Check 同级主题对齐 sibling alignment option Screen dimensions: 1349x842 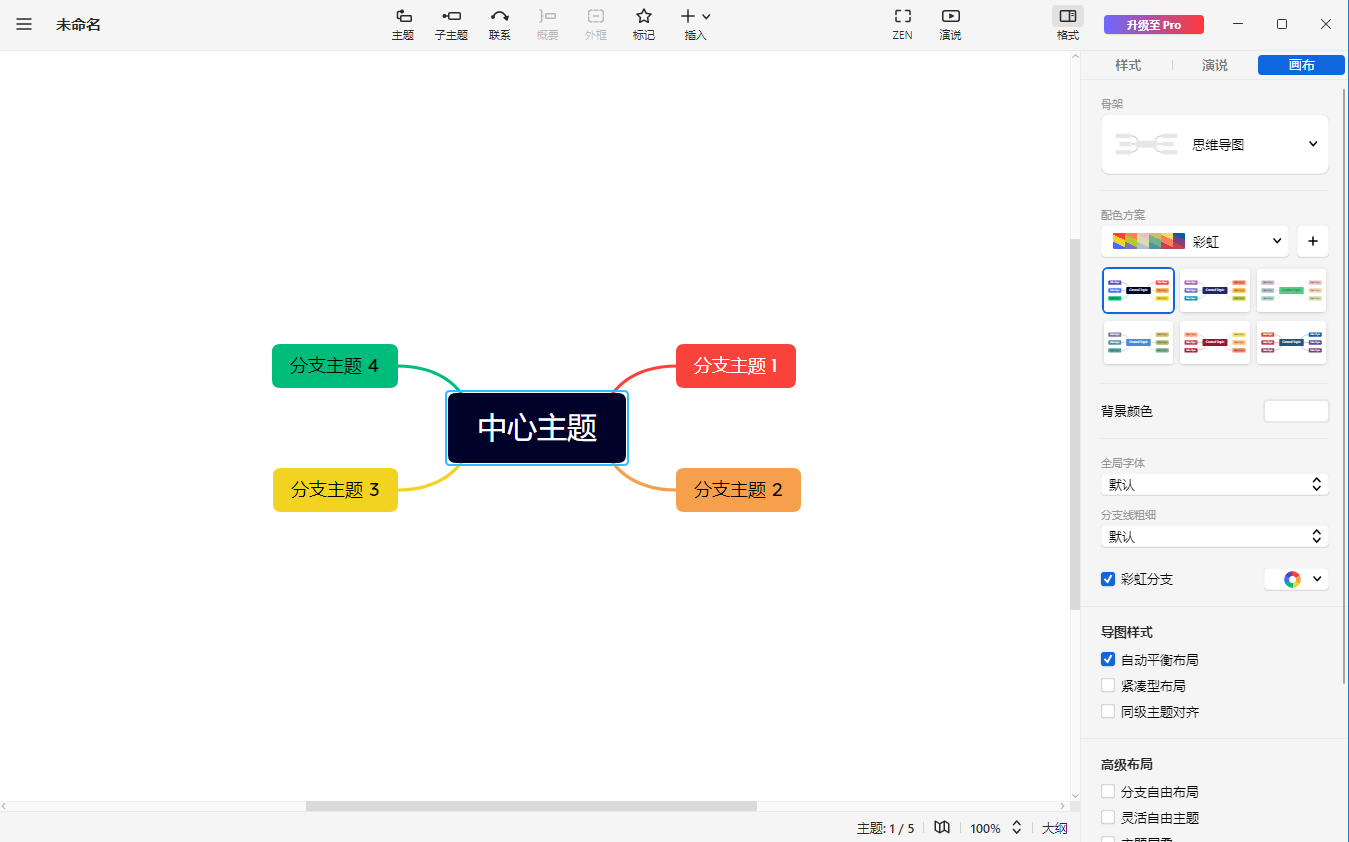1108,711
